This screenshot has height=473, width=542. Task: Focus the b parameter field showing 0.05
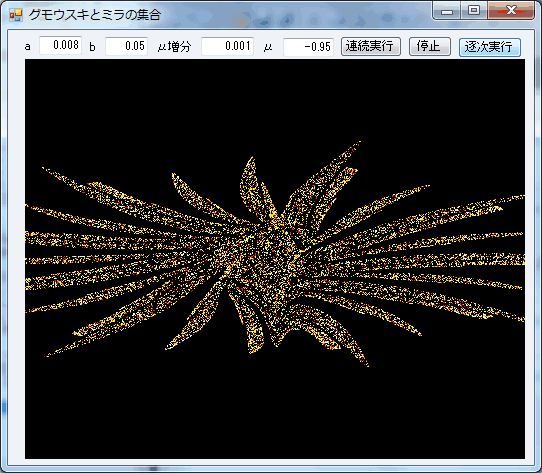coord(127,46)
